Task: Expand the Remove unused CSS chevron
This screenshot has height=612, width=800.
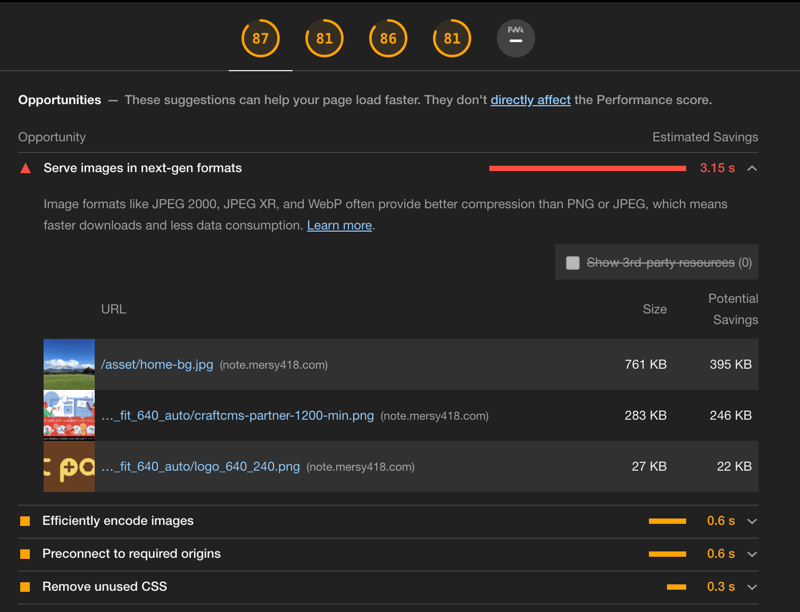Action: pos(752,587)
